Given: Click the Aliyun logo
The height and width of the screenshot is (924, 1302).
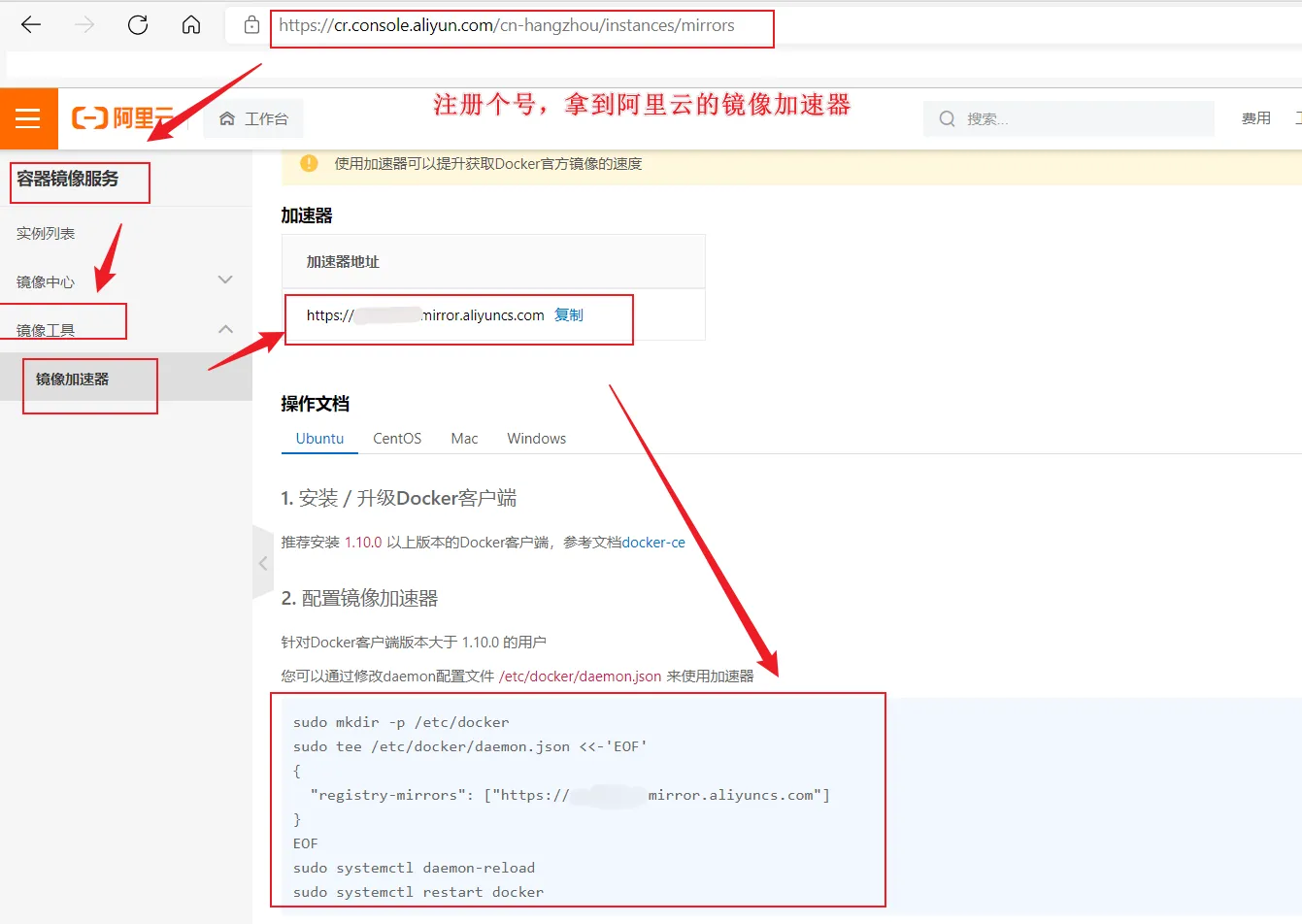Looking at the screenshot, I should [122, 118].
